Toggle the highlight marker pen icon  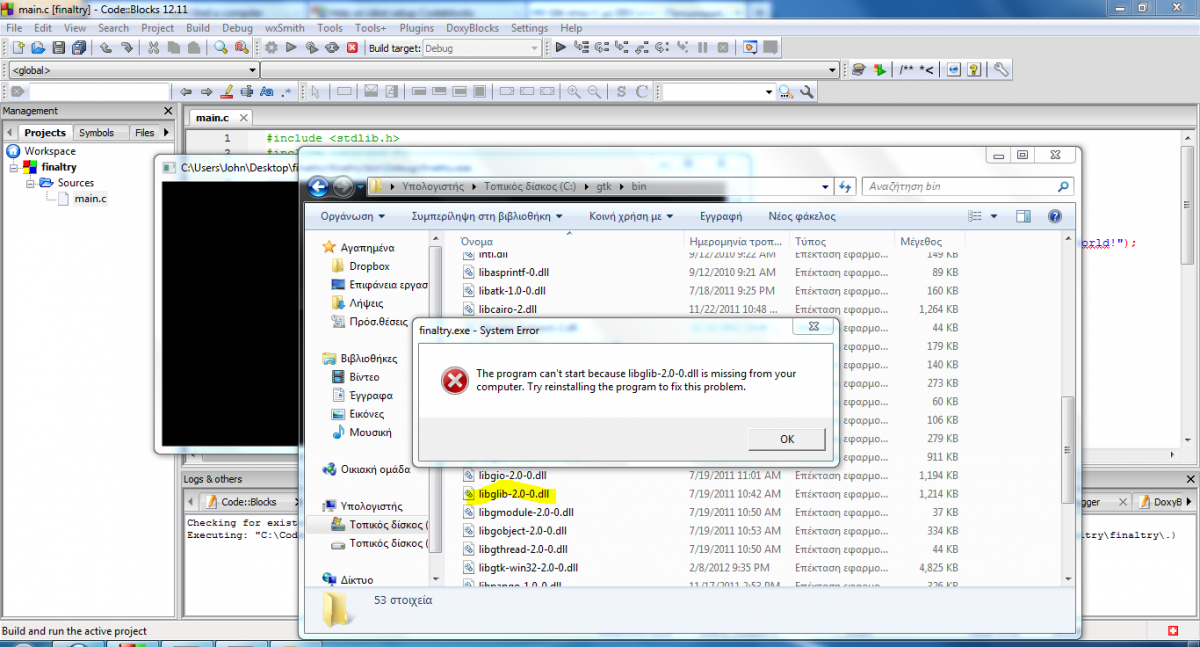click(x=226, y=91)
